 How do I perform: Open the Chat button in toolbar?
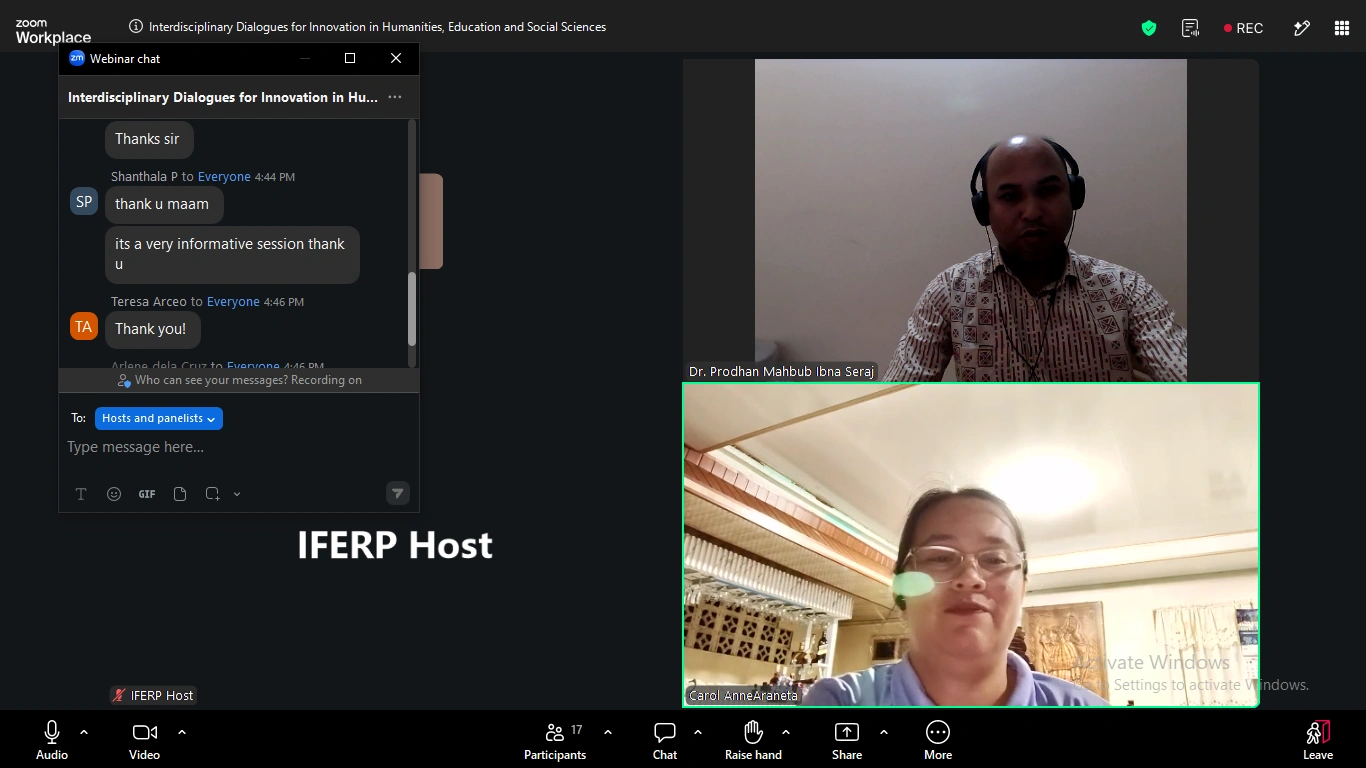[665, 741]
